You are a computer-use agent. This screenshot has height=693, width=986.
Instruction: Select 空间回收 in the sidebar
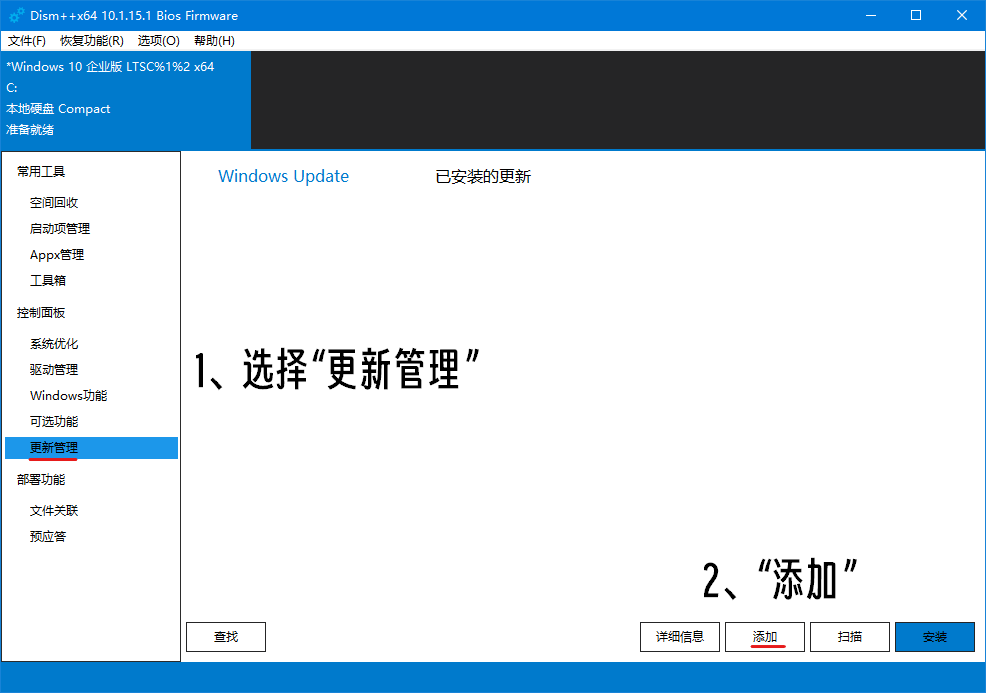pyautogui.click(x=53, y=202)
